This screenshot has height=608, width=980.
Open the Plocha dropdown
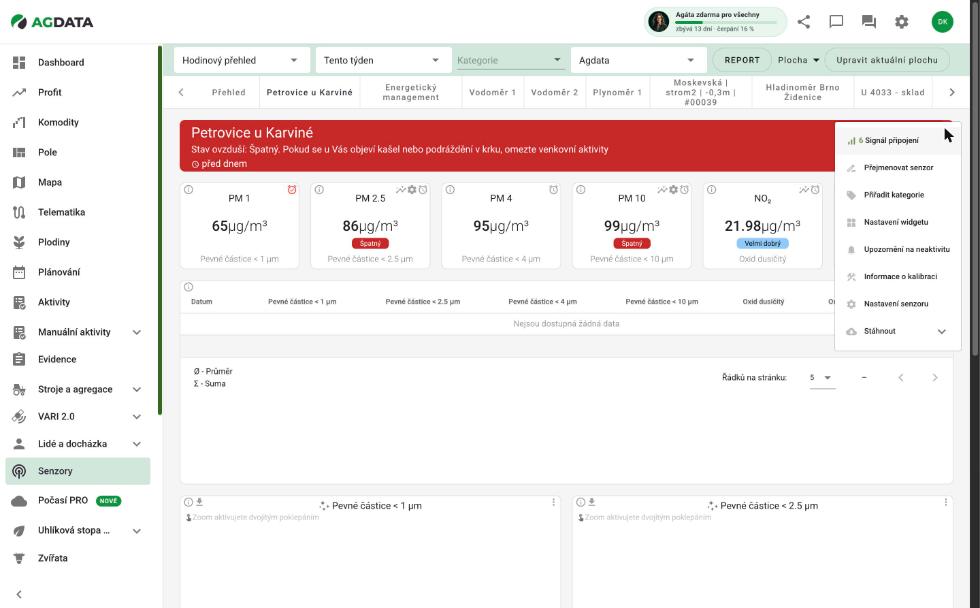click(798, 60)
